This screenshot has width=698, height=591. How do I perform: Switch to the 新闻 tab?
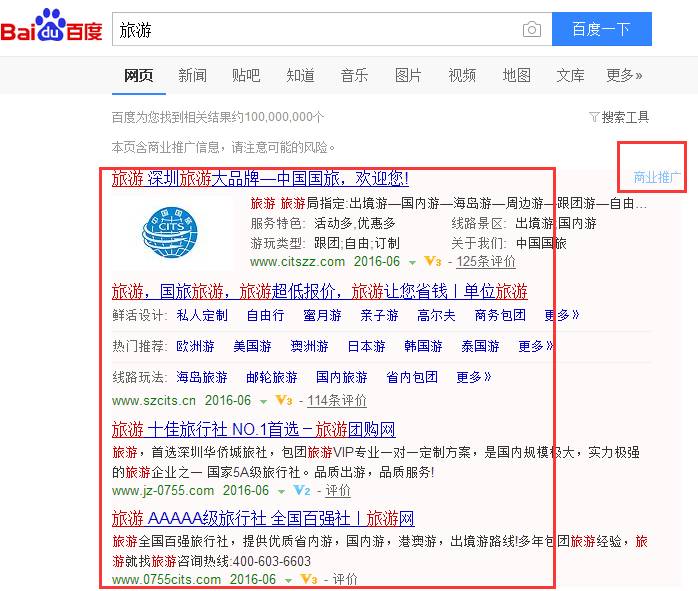point(192,75)
